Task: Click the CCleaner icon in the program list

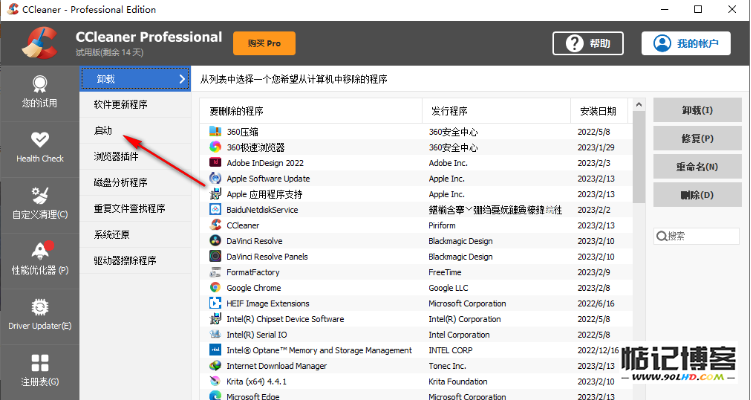Action: [215, 225]
